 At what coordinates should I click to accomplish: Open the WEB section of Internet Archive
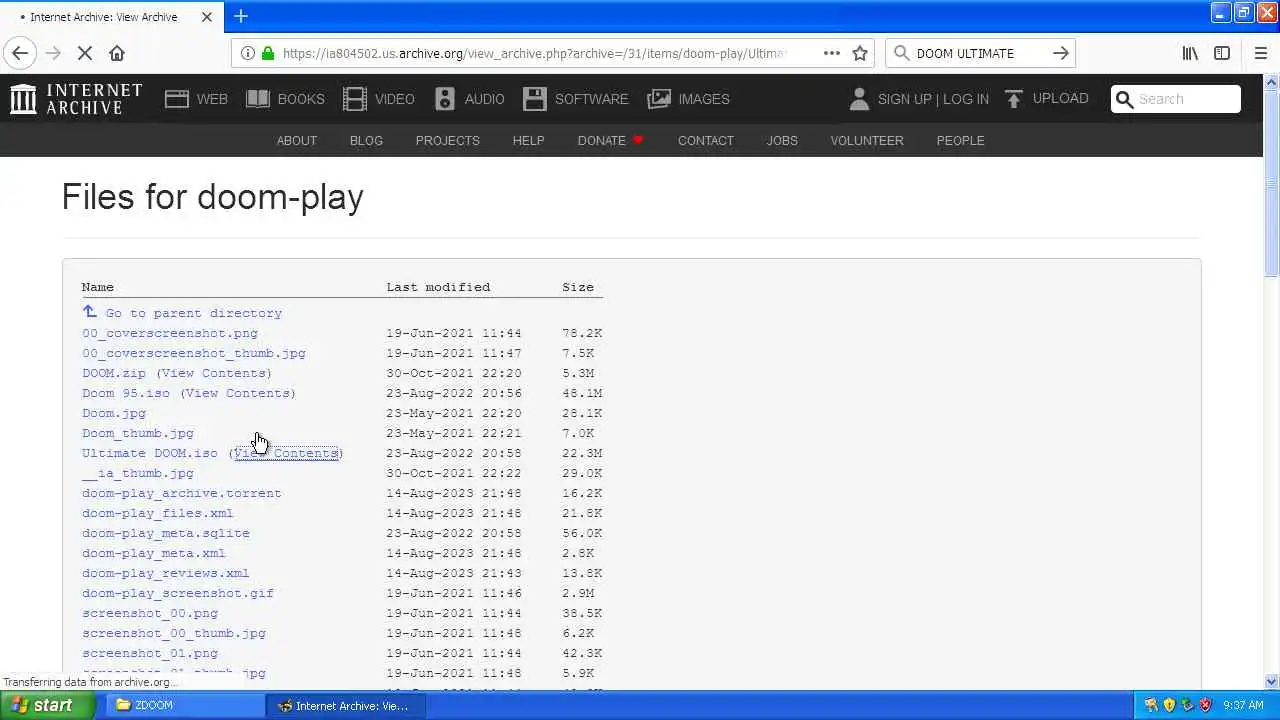(196, 98)
